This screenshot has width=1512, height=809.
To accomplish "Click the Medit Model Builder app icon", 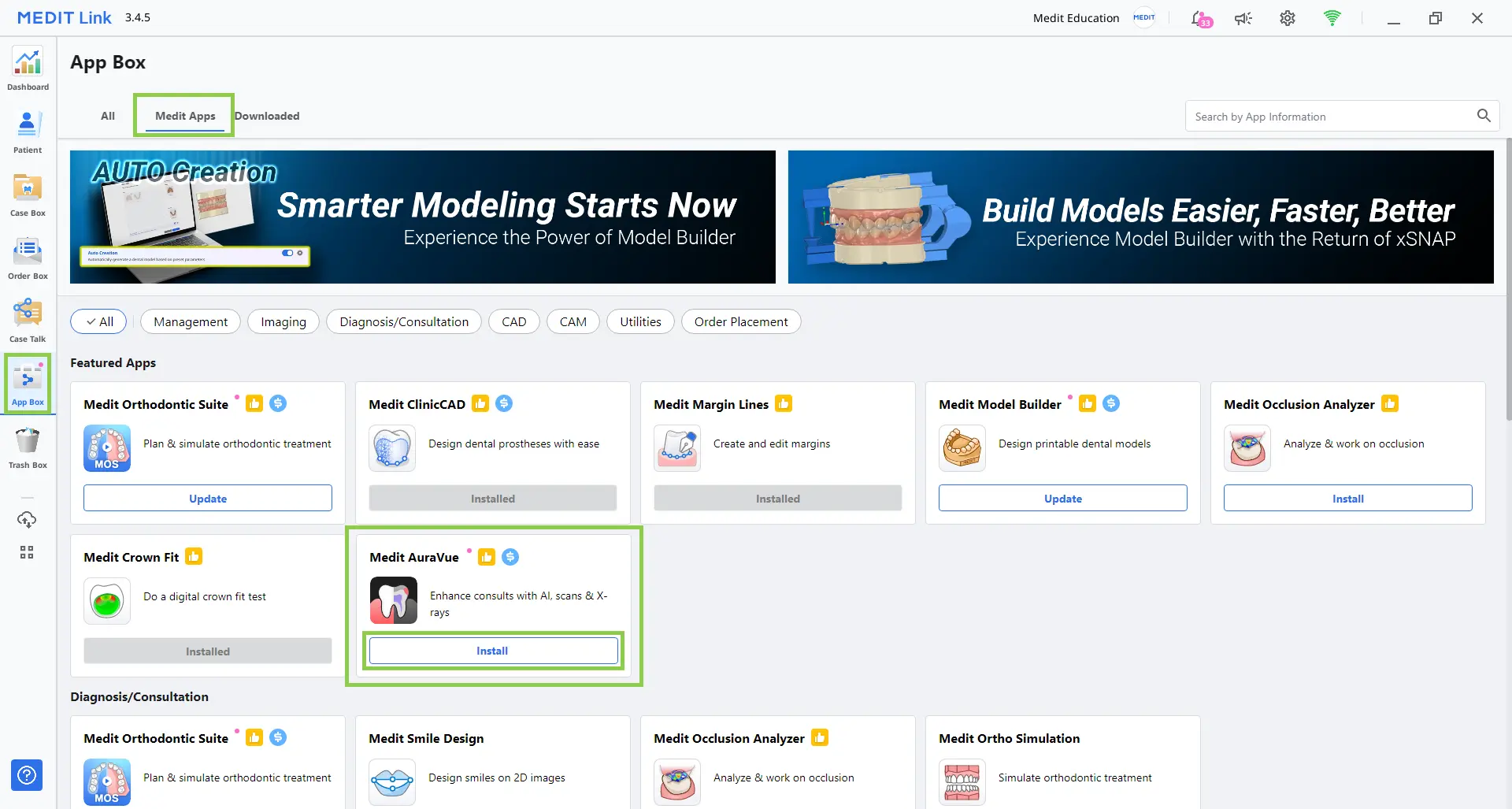I will point(962,448).
